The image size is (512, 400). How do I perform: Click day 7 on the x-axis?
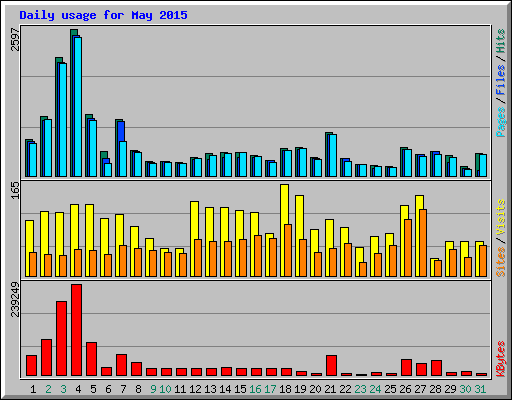coord(123,389)
